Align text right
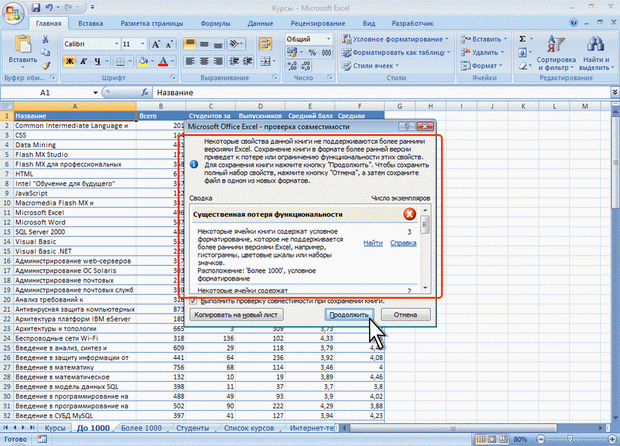 coord(218,61)
